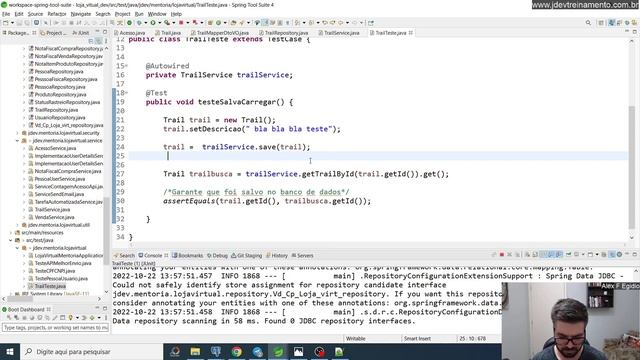640x360 pixels.
Task: Click the Windows taskbar search box
Action: (x=91, y=351)
